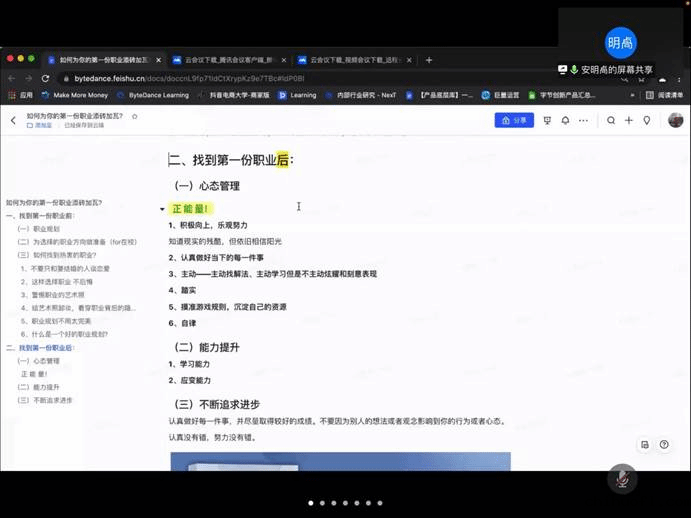Screen dimensions: 691x518
Task: Open search with the magnifier icon
Action: [x=611, y=120]
